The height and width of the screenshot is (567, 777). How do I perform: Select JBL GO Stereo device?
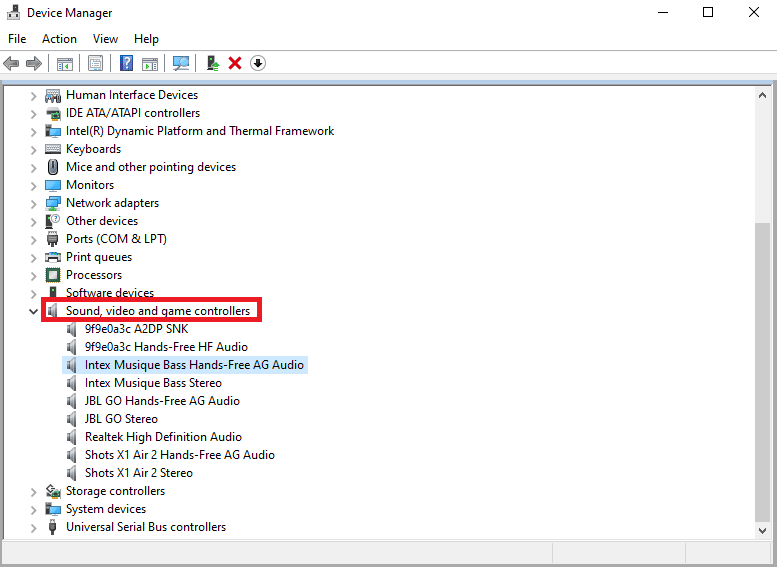121,419
